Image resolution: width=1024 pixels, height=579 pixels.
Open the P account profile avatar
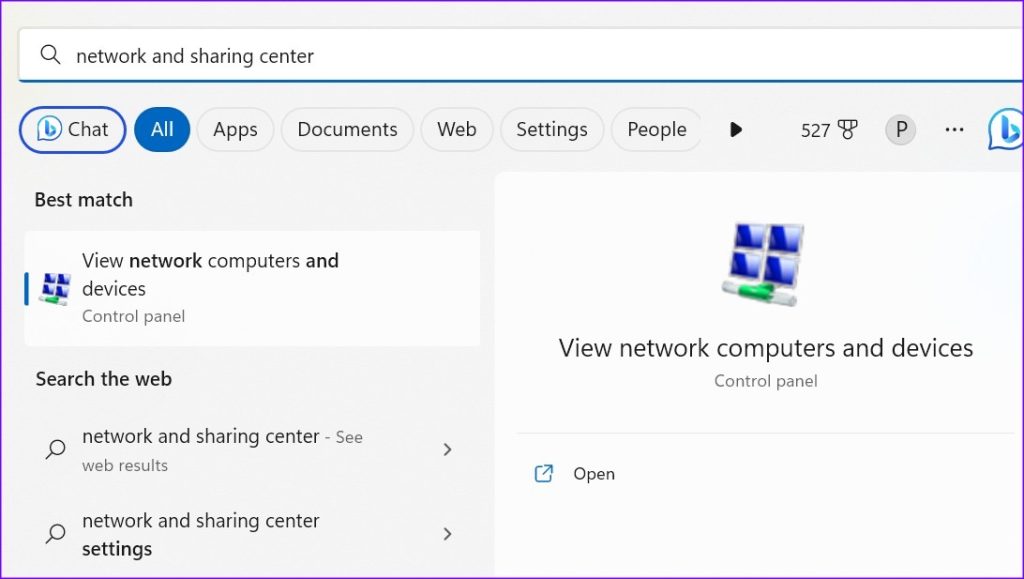pyautogui.click(x=901, y=129)
